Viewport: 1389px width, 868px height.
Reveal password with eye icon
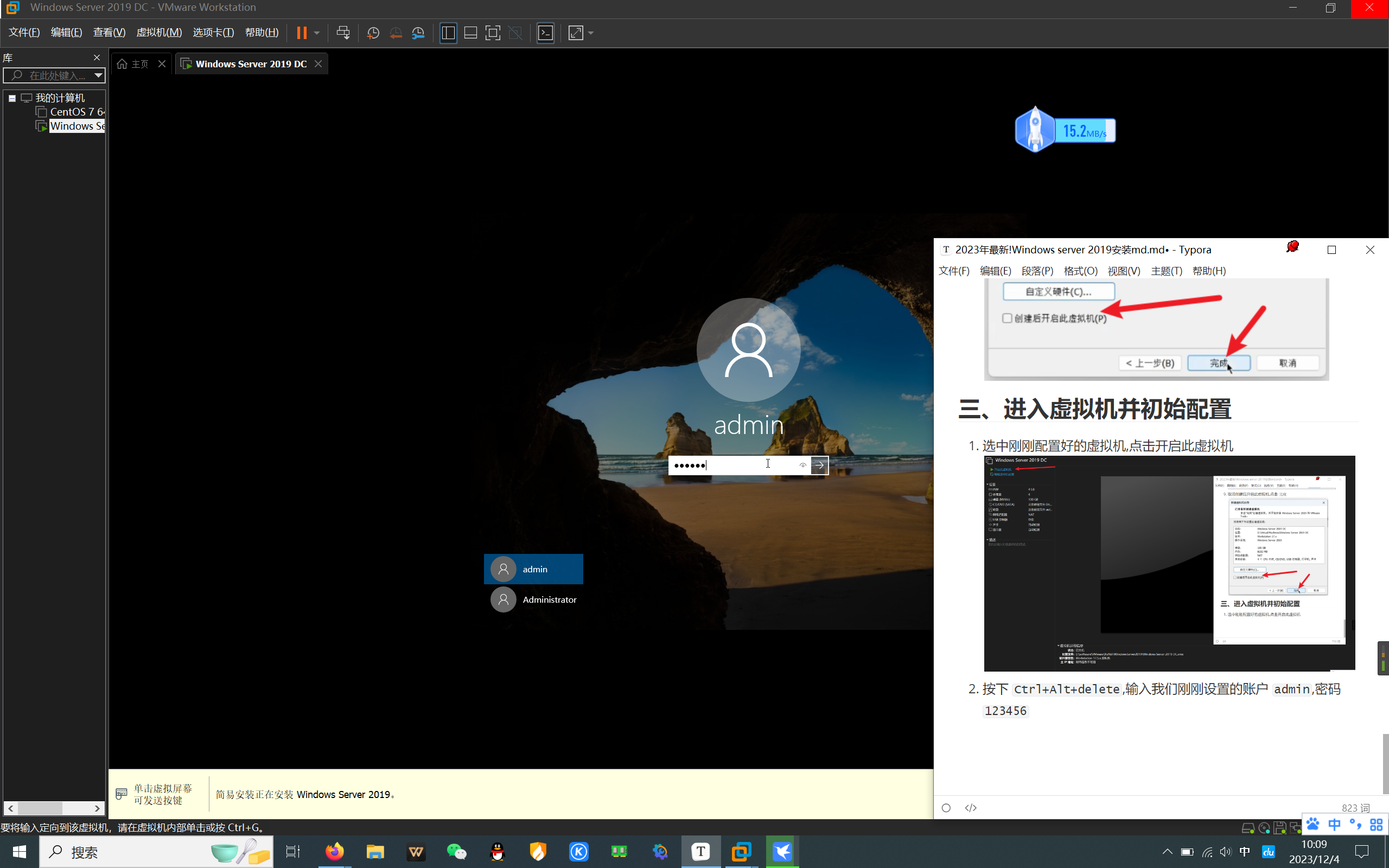pyautogui.click(x=802, y=465)
